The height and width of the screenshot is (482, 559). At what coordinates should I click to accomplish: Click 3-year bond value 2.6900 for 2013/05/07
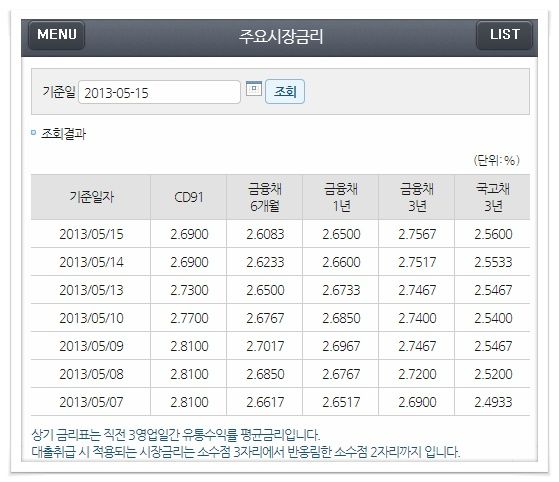click(417, 402)
